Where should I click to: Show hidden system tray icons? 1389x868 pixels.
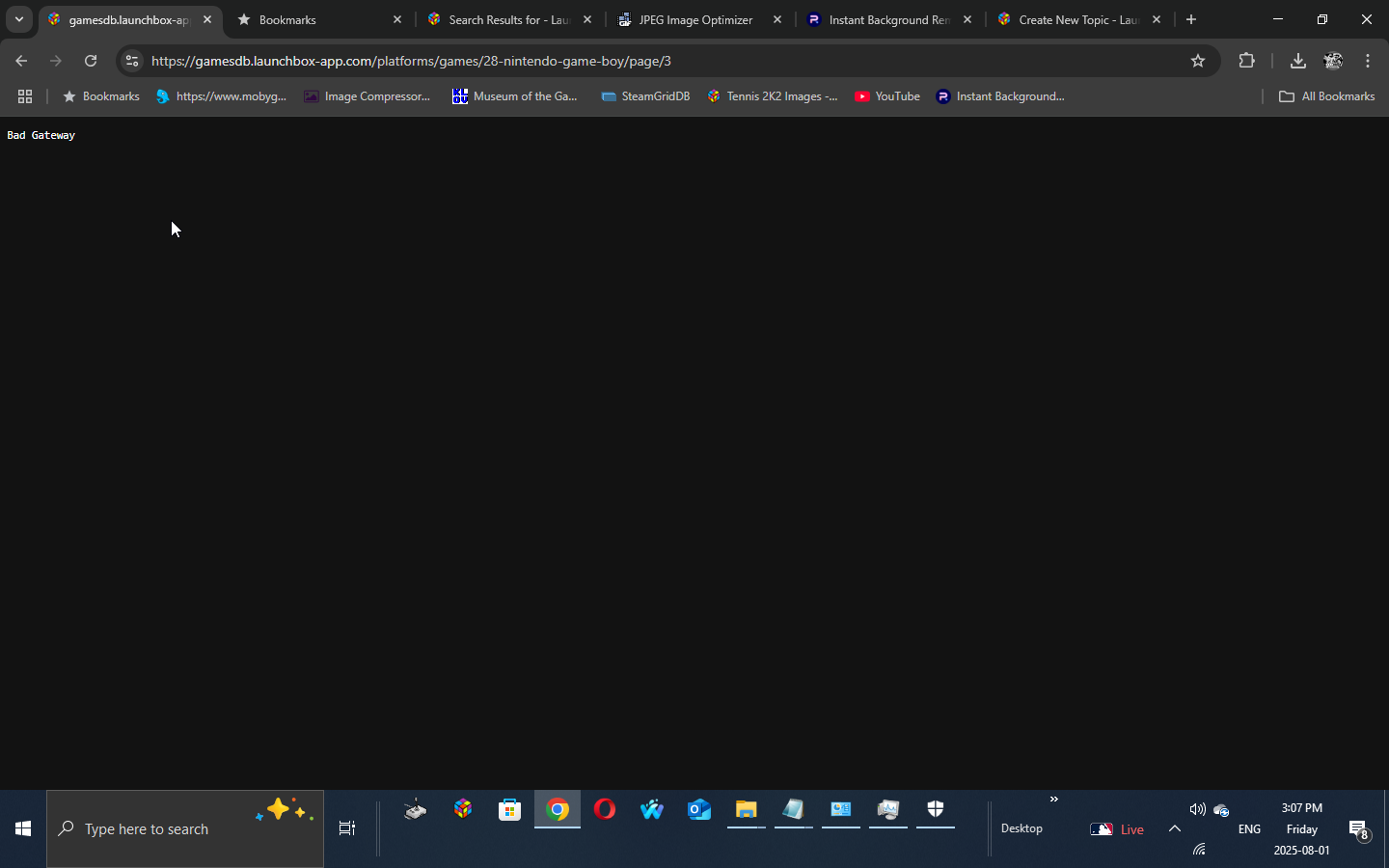pyautogui.click(x=1175, y=828)
